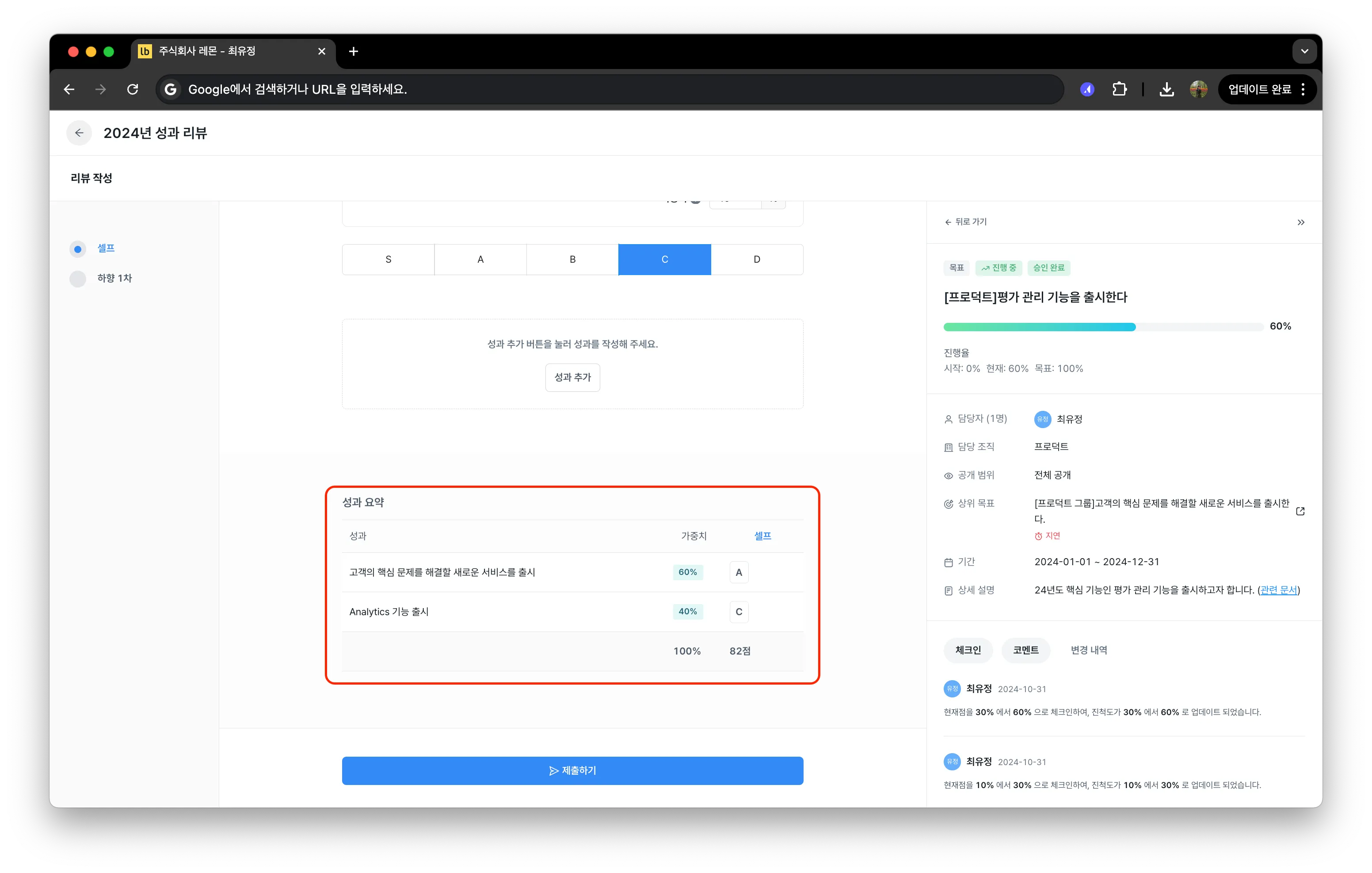Click the goal progress bar at 60%
1372x873 pixels.
[1104, 327]
